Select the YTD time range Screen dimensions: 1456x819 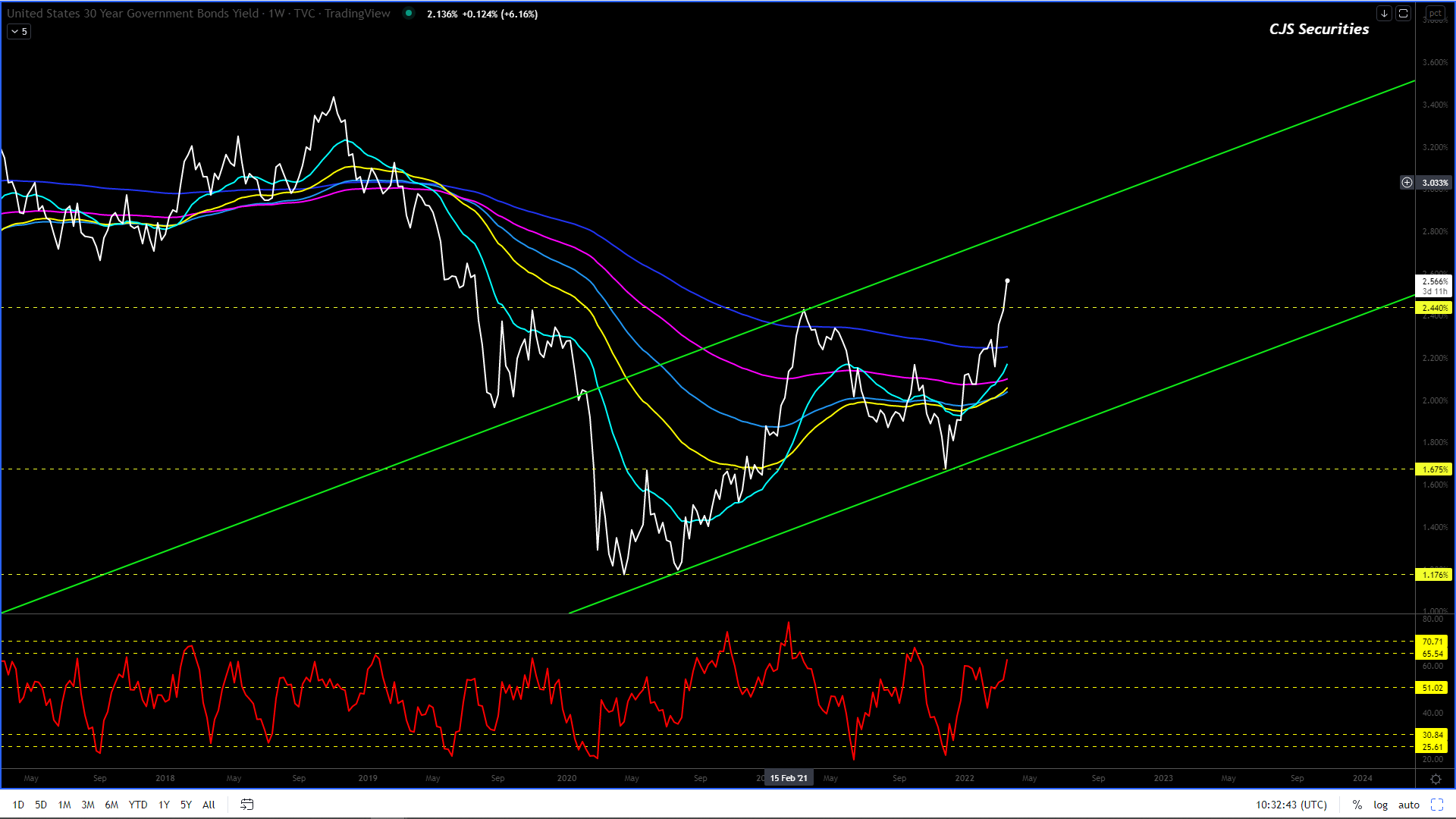(x=137, y=805)
